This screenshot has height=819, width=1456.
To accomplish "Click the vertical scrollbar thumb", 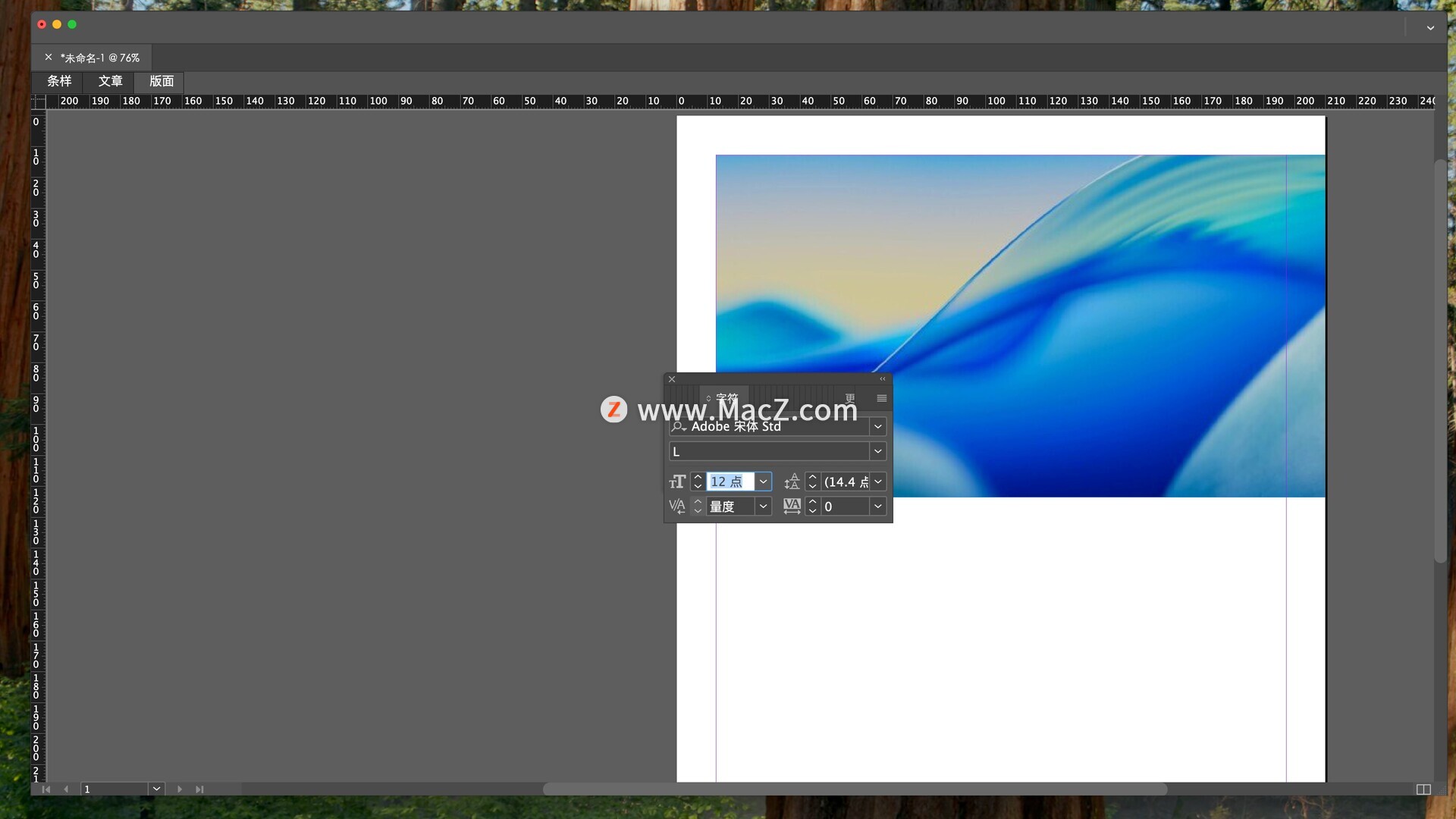I will [1440, 361].
